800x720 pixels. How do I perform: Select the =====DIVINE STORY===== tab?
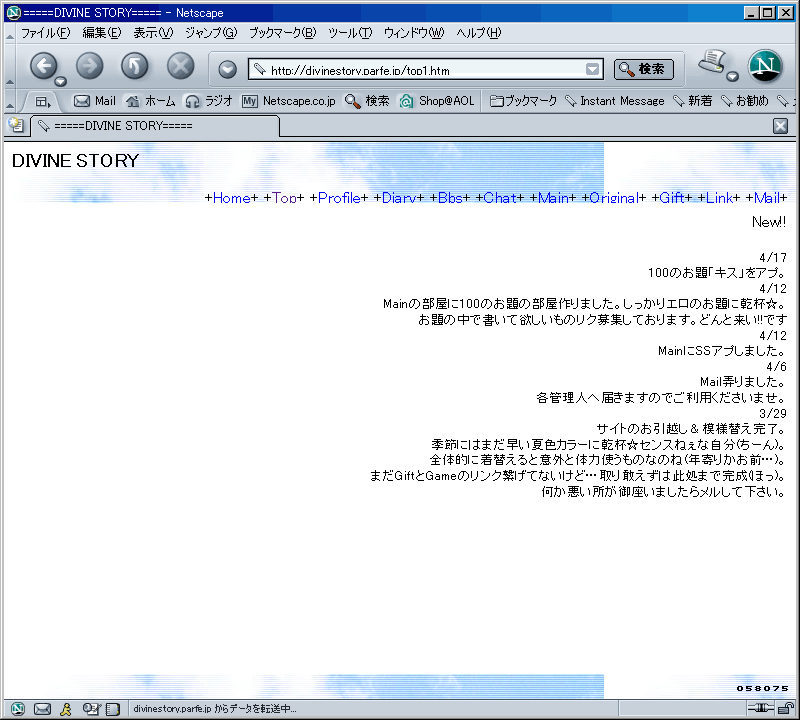[156, 126]
